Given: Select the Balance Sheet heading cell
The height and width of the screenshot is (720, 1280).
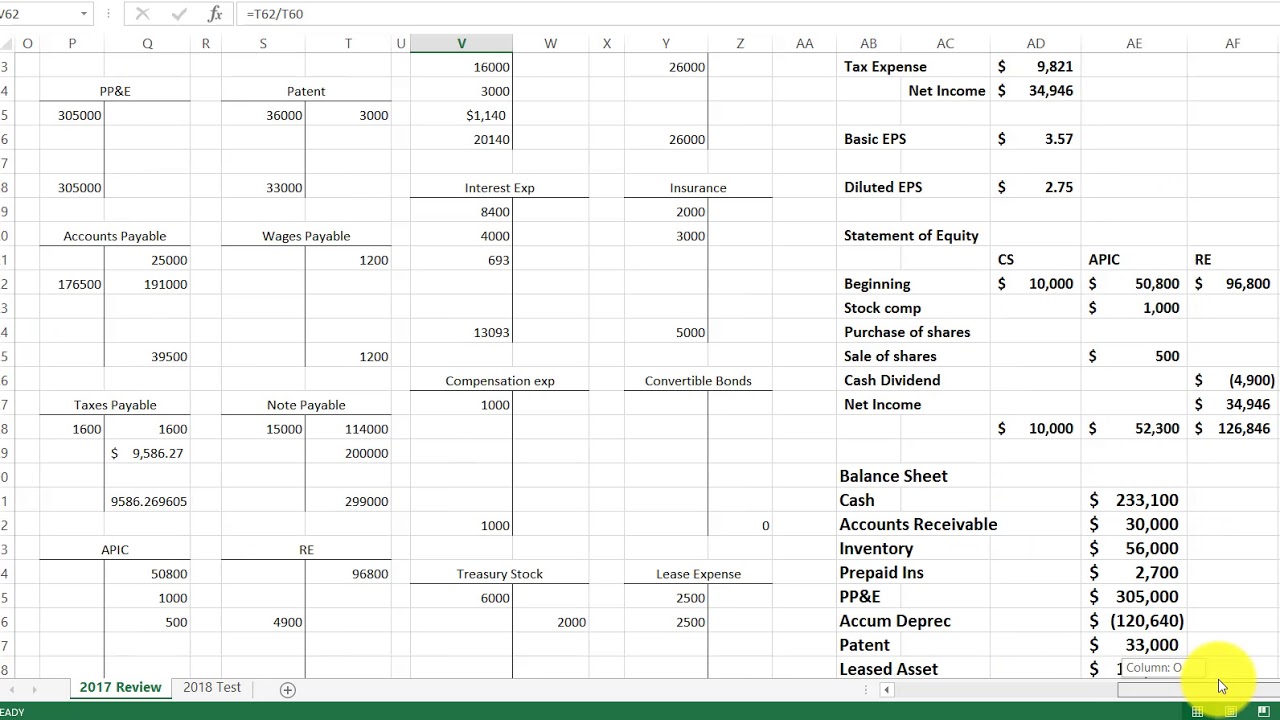Looking at the screenshot, I should (x=893, y=476).
